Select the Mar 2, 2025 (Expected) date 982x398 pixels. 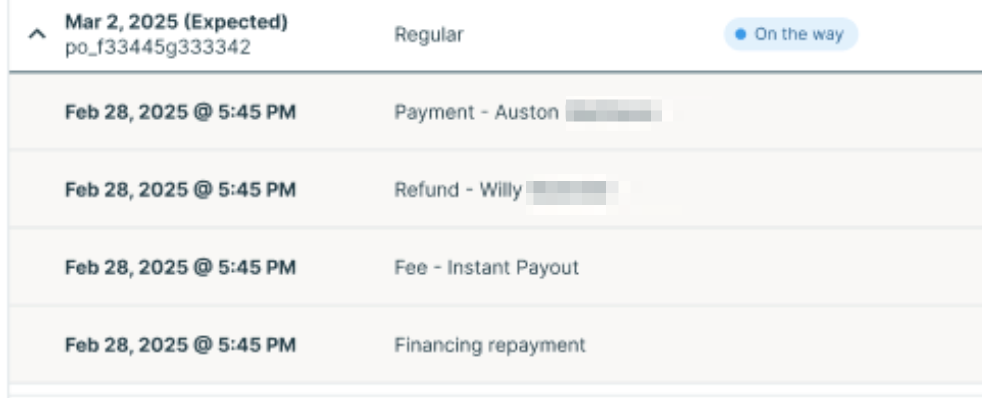point(177,23)
